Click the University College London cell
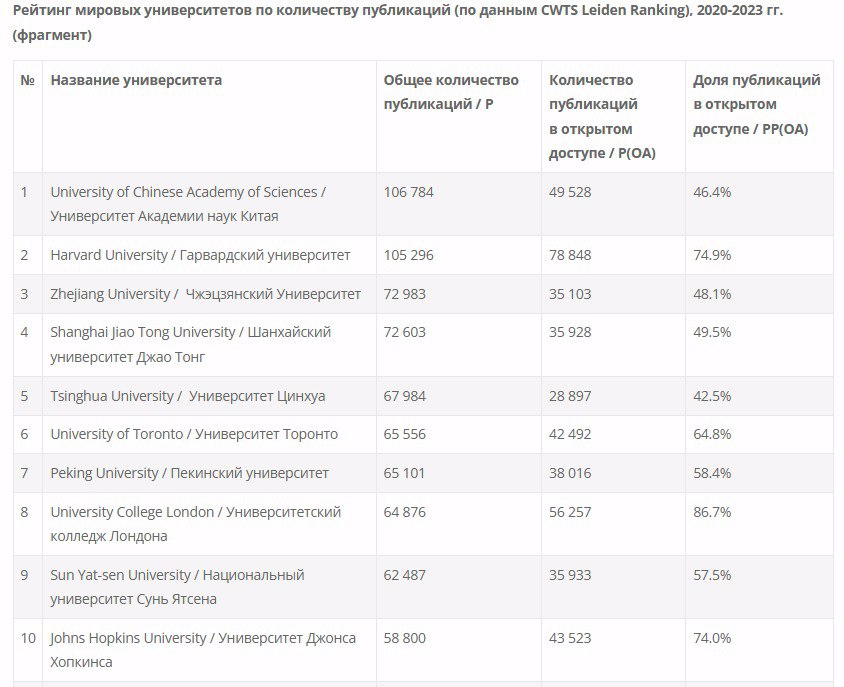Screen dimensions: 844x687 click(195, 524)
